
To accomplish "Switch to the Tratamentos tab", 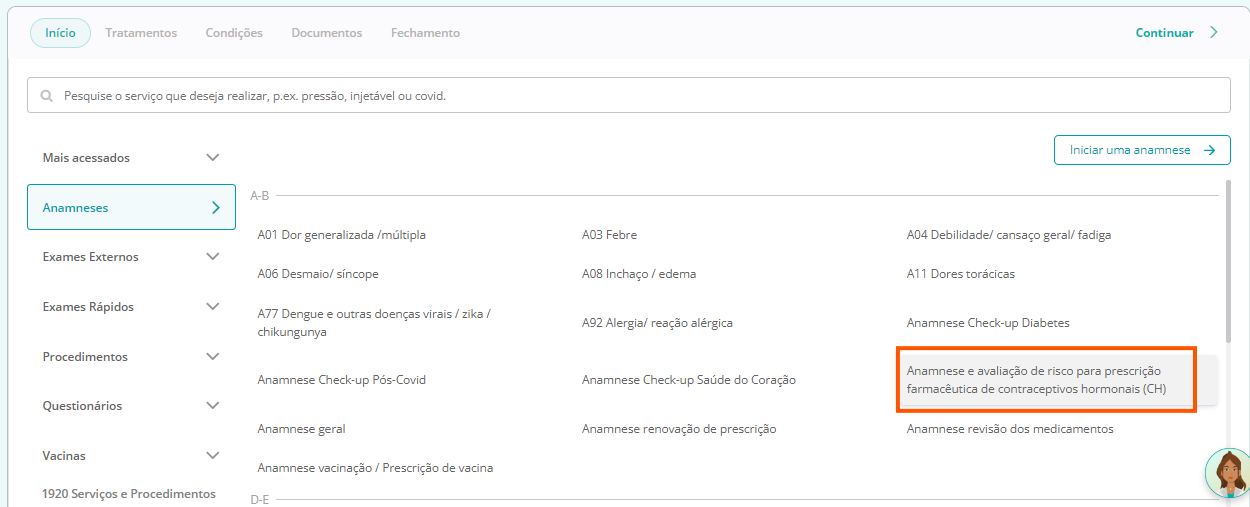I will [x=141, y=33].
